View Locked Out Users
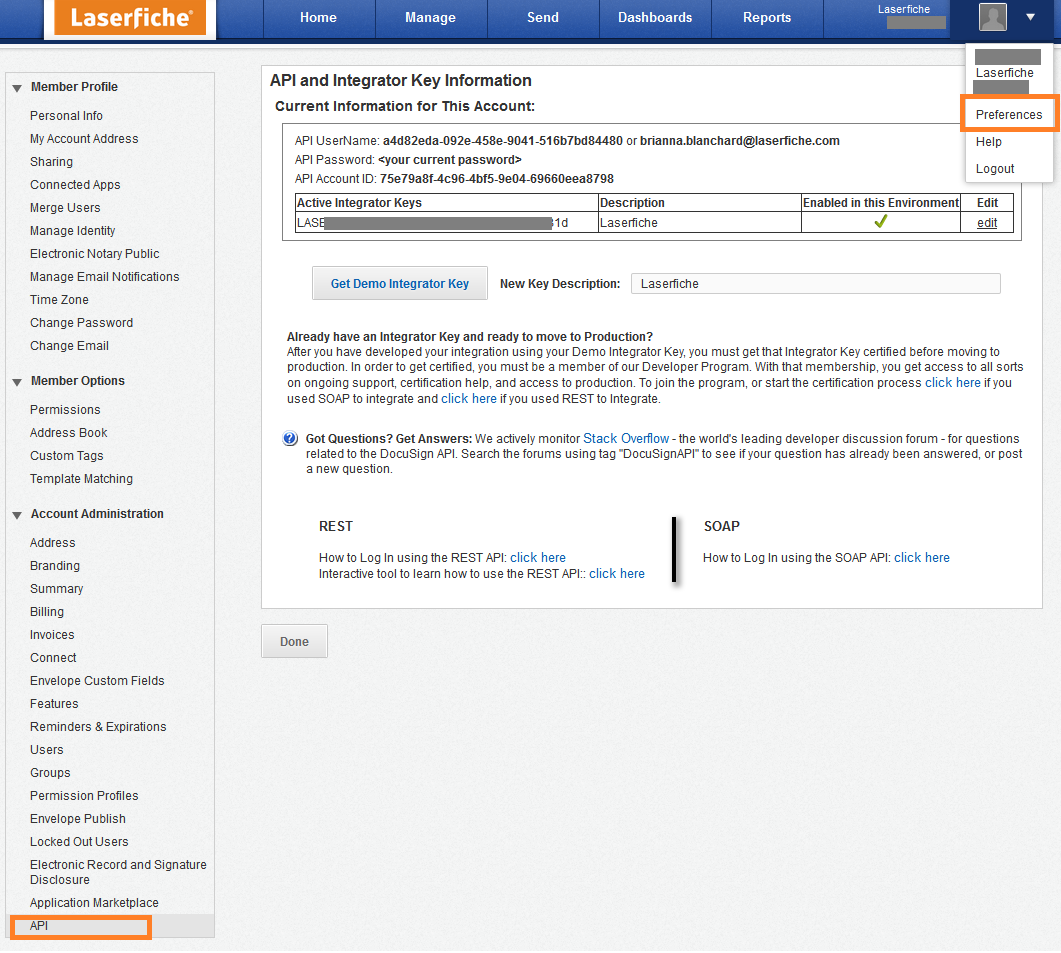 (x=79, y=842)
